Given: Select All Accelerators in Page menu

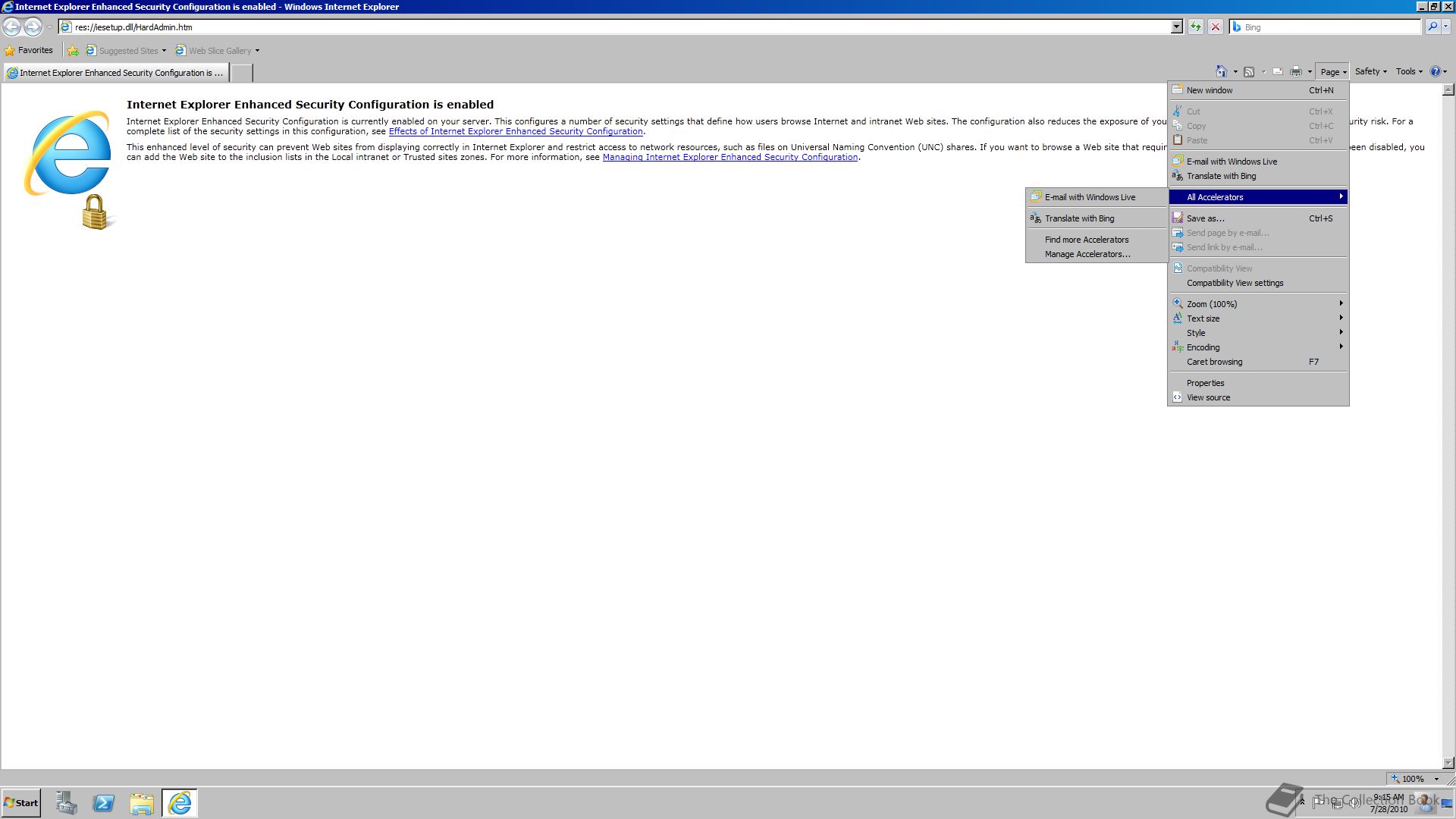Looking at the screenshot, I should click(1259, 197).
